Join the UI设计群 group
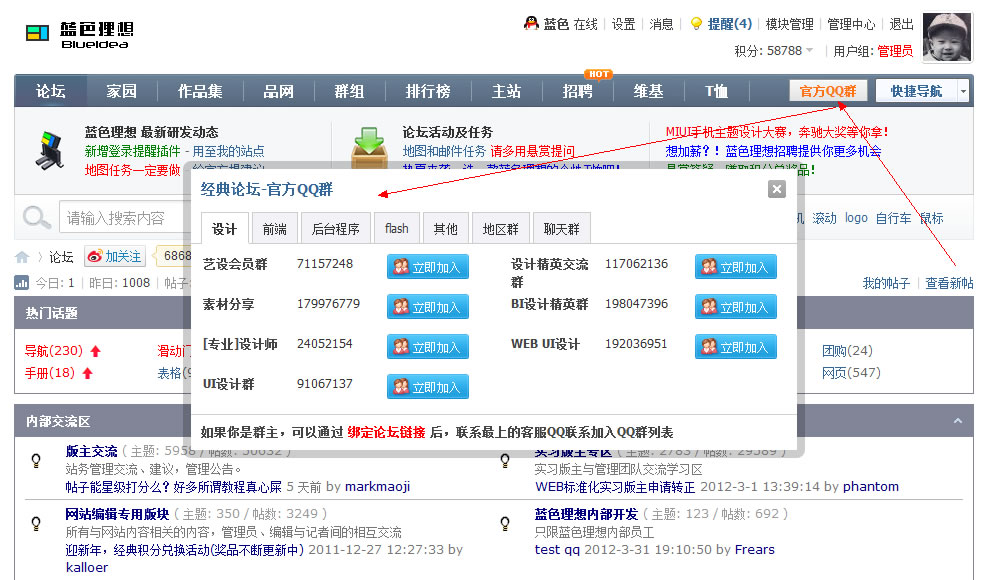Viewport: 983px width, 580px height. (x=428, y=387)
